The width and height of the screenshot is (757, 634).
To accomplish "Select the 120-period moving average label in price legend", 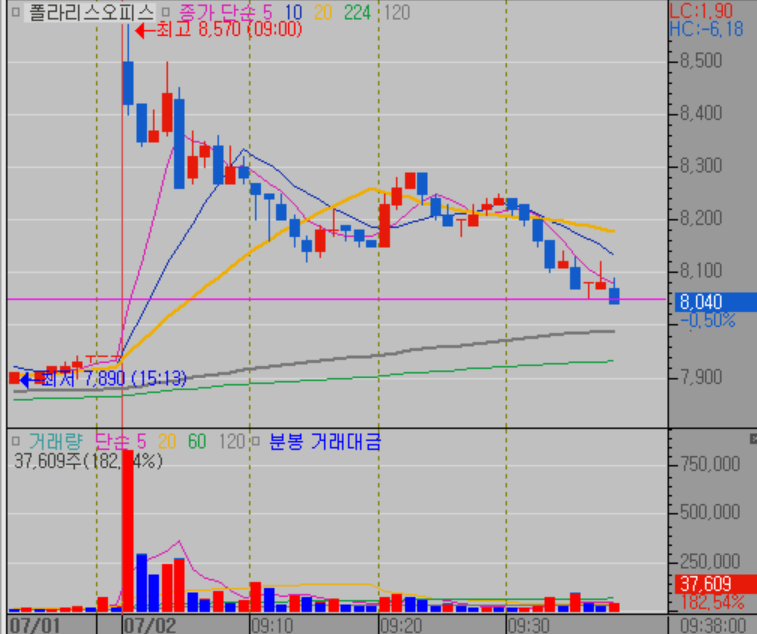I will pos(397,13).
